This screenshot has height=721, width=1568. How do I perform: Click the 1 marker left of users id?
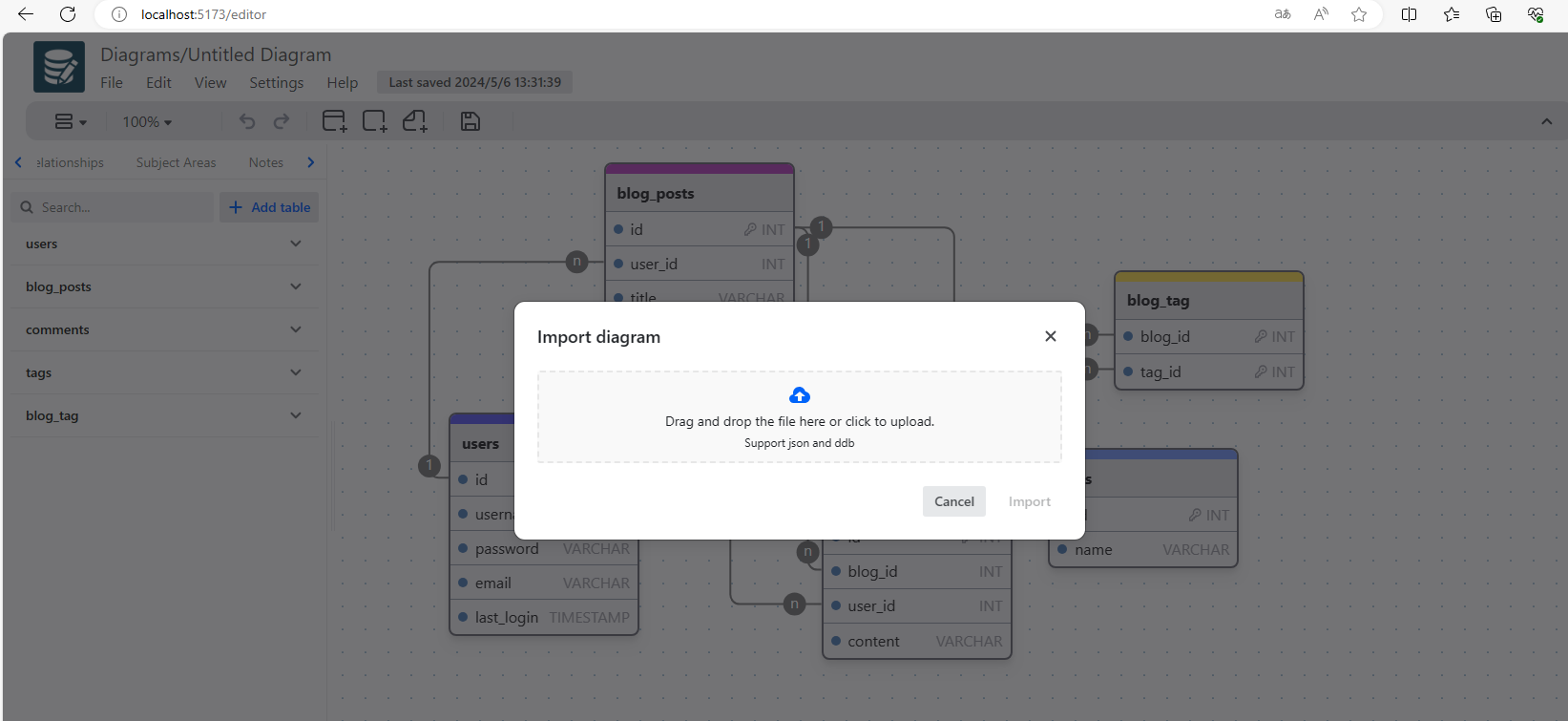tap(429, 465)
